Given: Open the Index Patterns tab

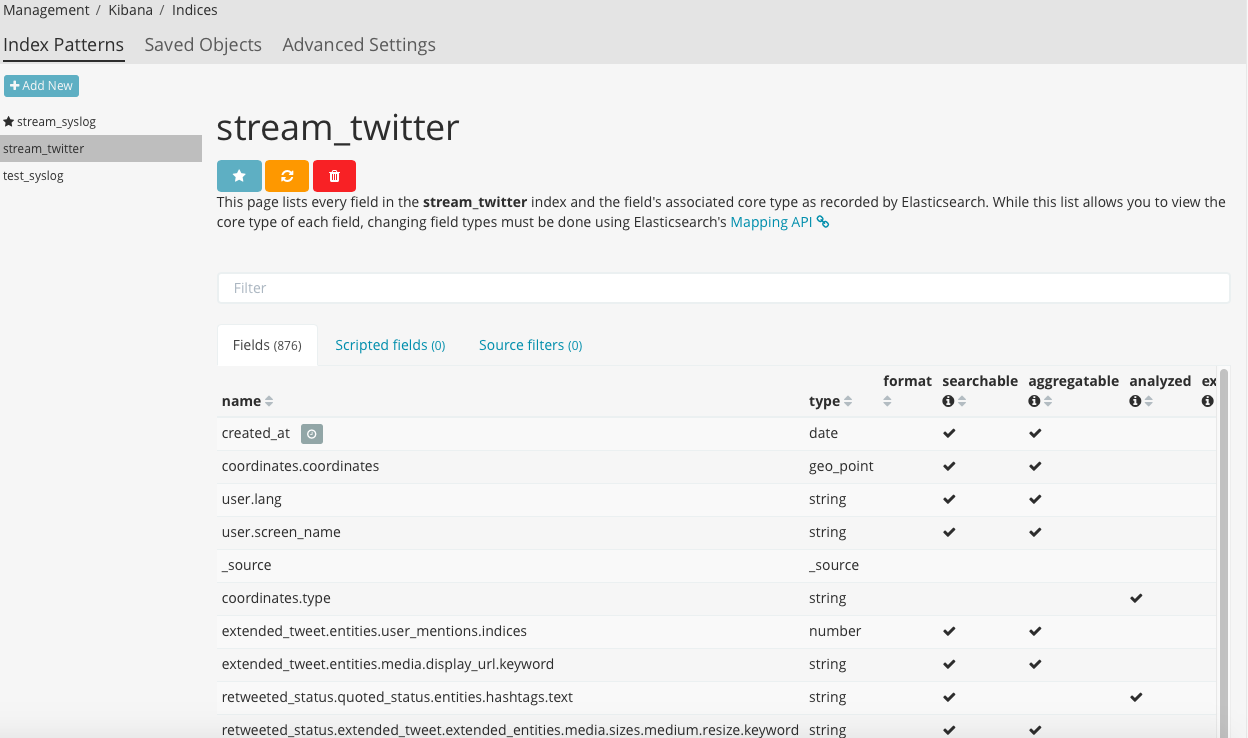Looking at the screenshot, I should [x=64, y=45].
